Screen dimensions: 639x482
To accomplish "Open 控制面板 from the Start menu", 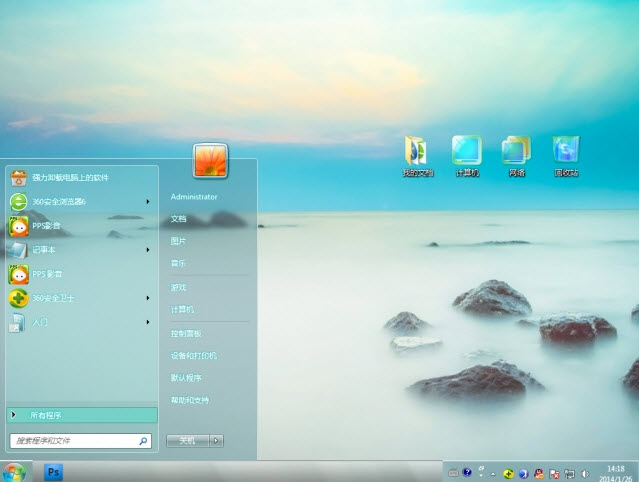I will pyautogui.click(x=186, y=334).
